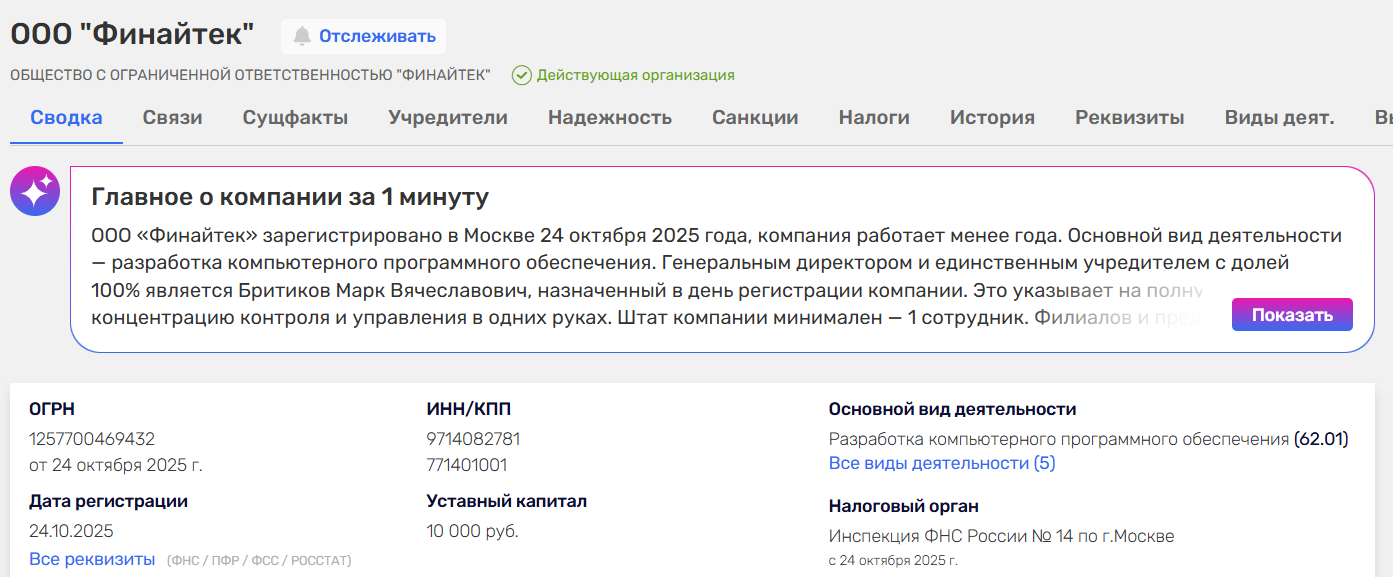The height and width of the screenshot is (577, 1393).
Task: Click the Действующая организация status text
Action: click(x=636, y=75)
